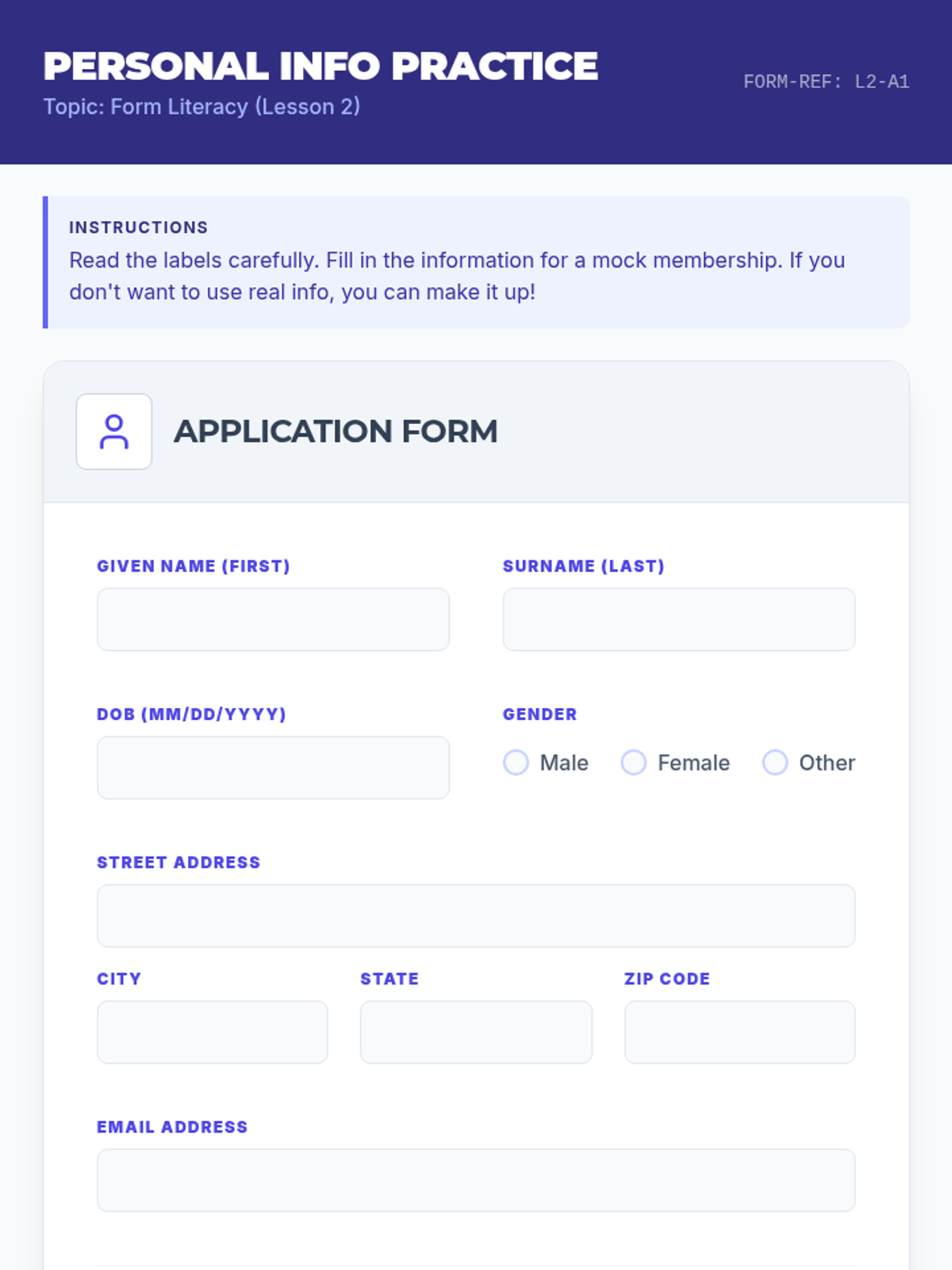The width and height of the screenshot is (952, 1270).
Task: Click the user profile icon beside Application Form
Action: point(113,432)
